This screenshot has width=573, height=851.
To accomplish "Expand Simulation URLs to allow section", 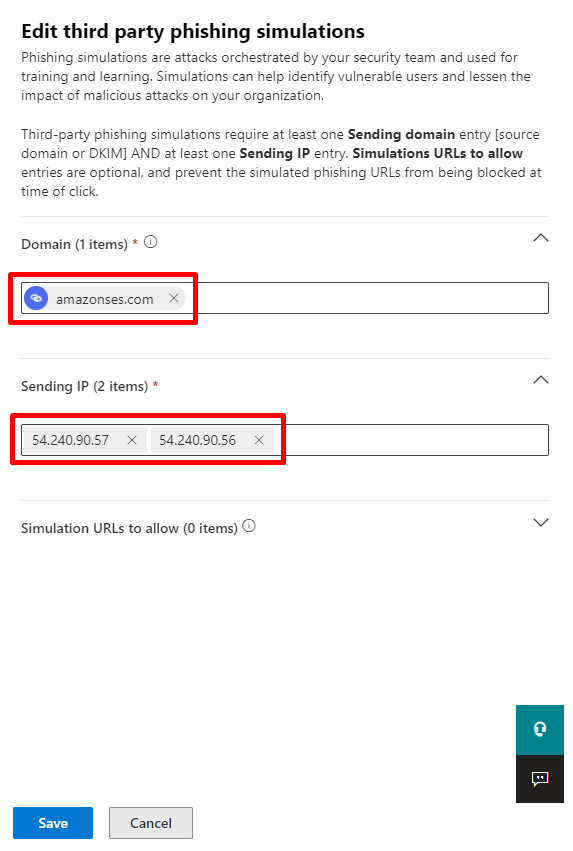I will tap(540, 523).
